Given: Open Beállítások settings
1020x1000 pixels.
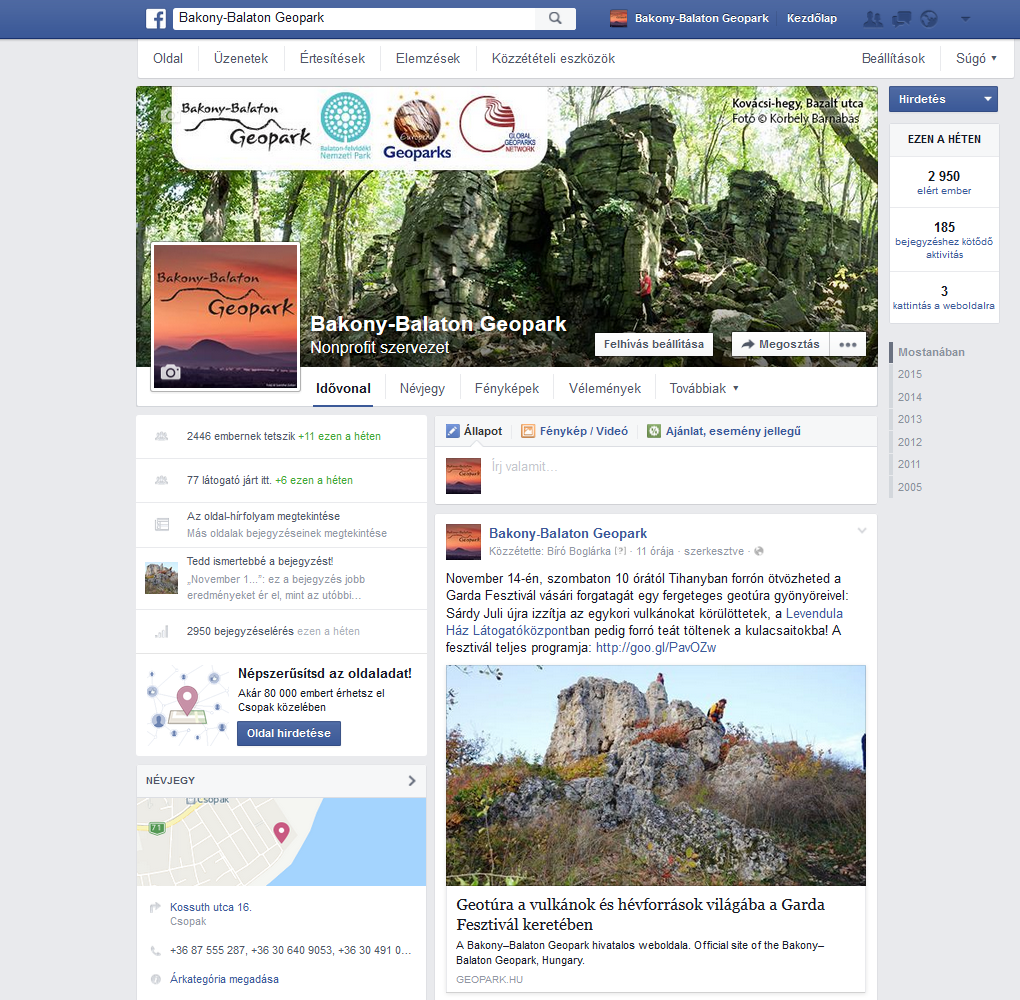Looking at the screenshot, I should 893,59.
